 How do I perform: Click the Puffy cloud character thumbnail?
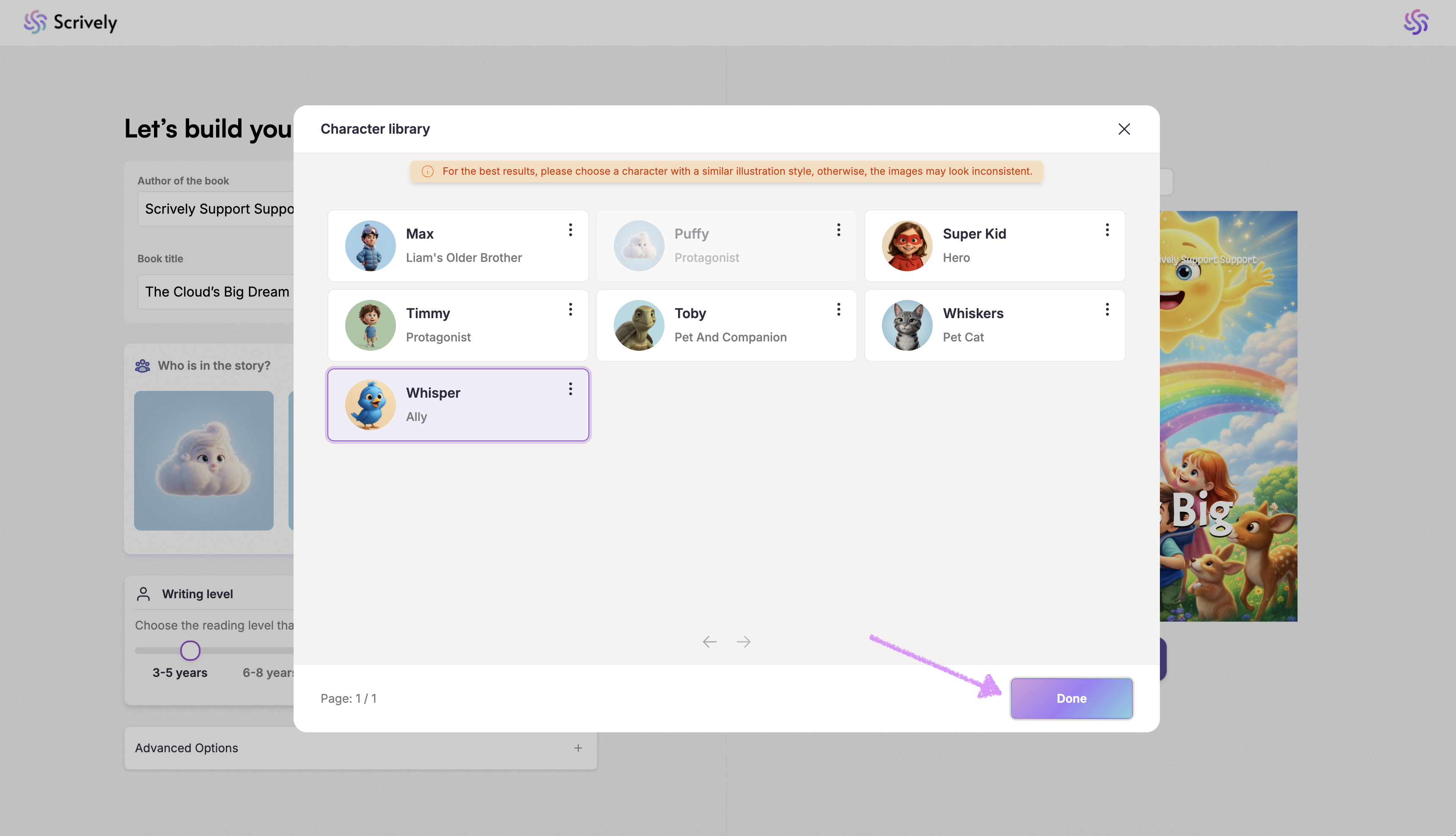coord(204,460)
